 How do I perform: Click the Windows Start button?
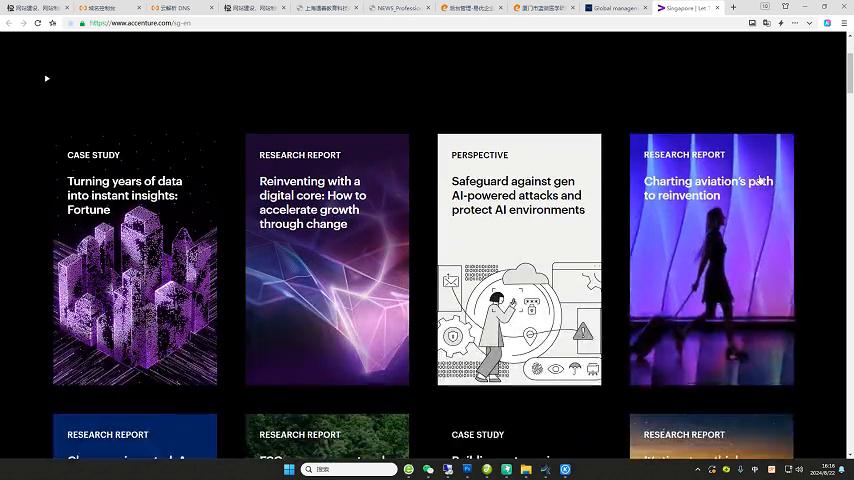[289, 469]
